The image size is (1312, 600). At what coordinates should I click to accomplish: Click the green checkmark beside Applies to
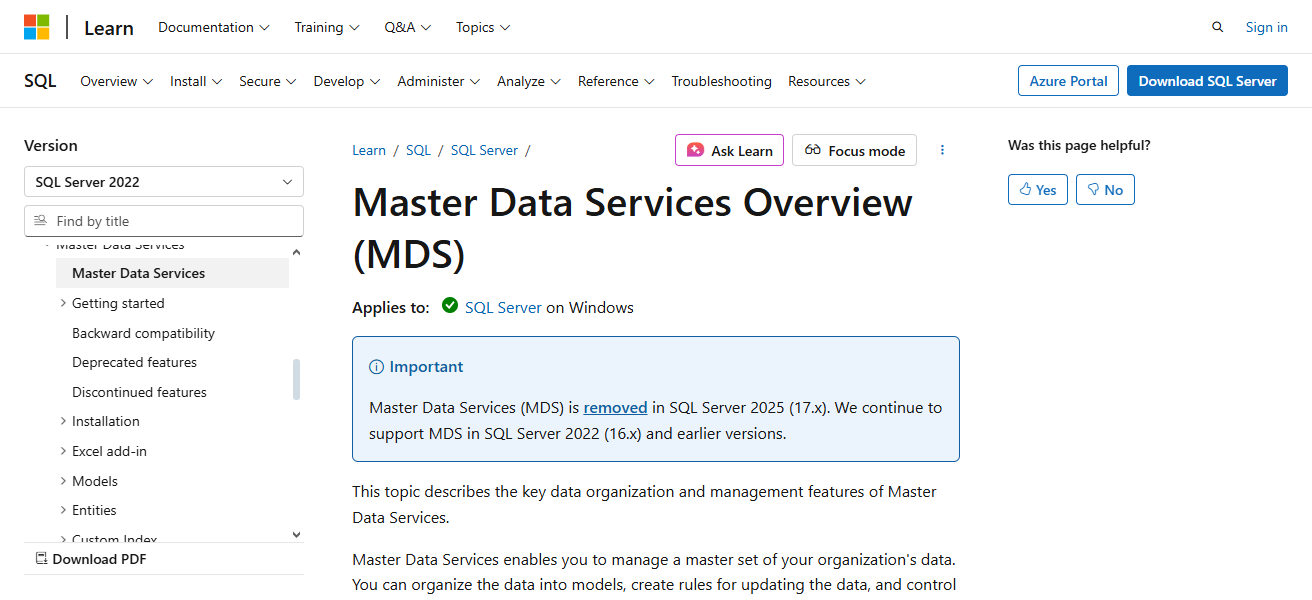coord(450,306)
